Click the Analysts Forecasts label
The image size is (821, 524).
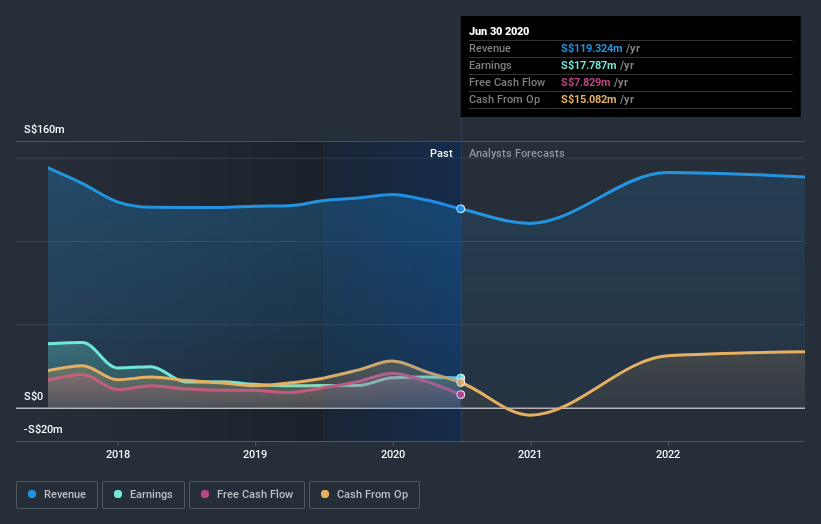[x=517, y=153]
